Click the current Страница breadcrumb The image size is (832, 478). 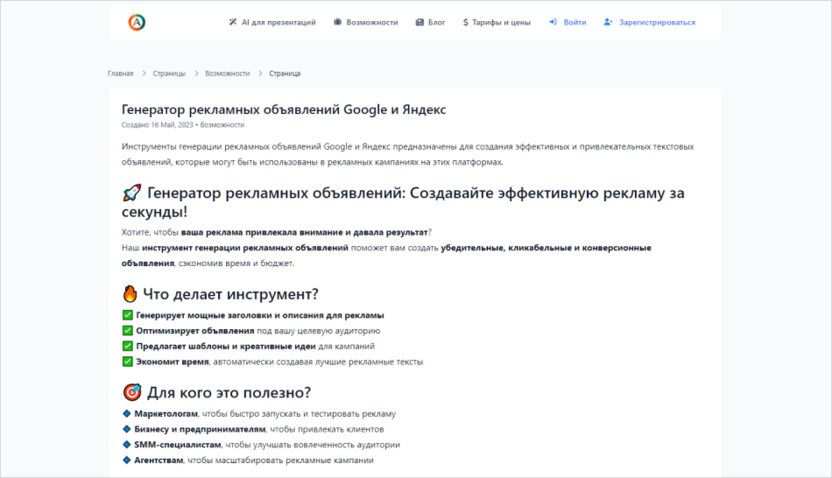284,74
